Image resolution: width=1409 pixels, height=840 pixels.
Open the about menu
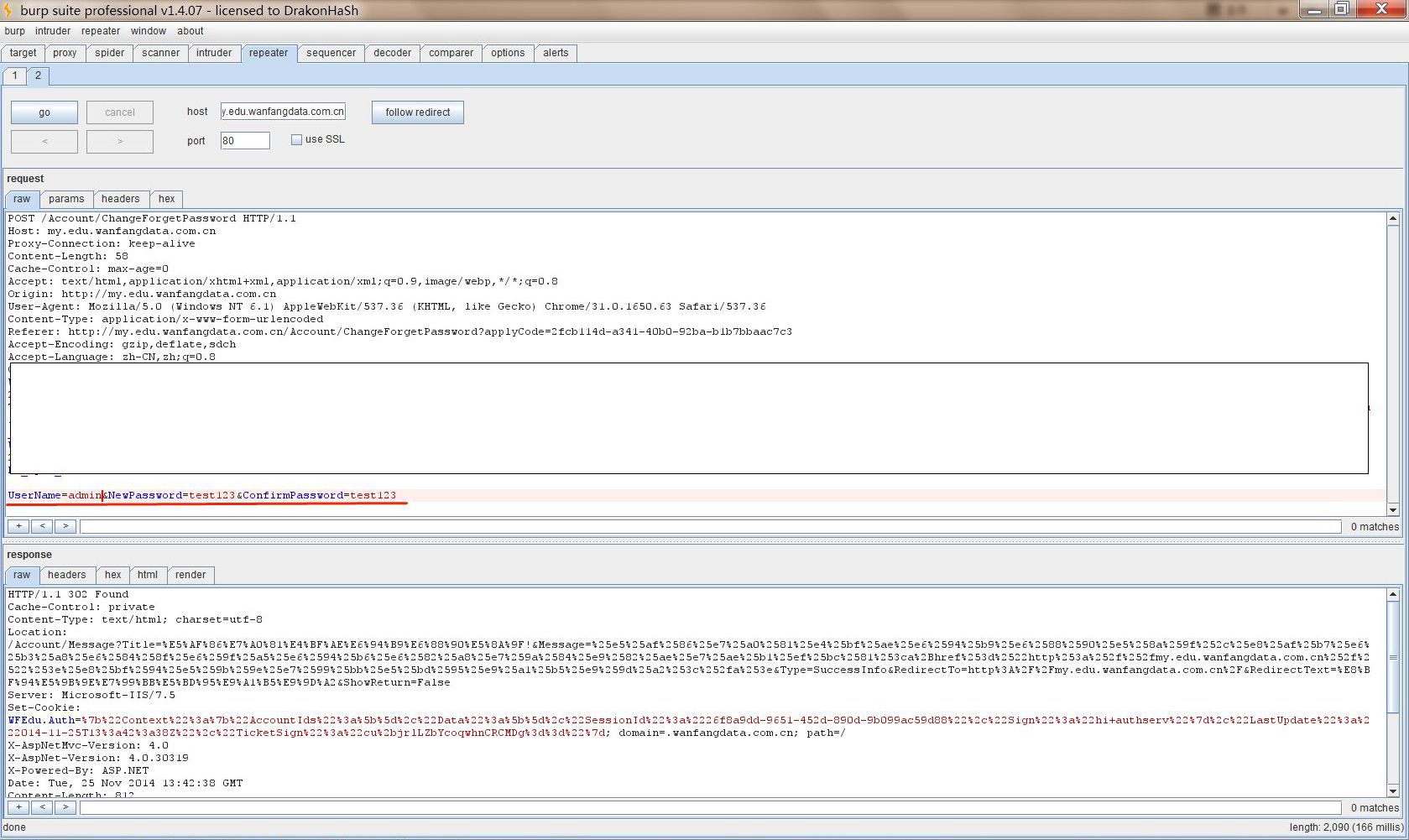190,31
